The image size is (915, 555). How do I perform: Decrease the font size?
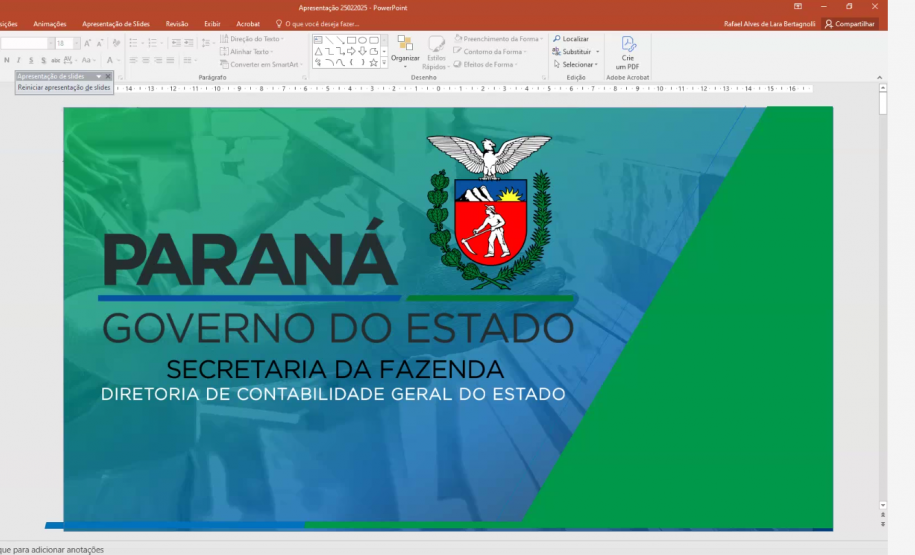[100, 43]
